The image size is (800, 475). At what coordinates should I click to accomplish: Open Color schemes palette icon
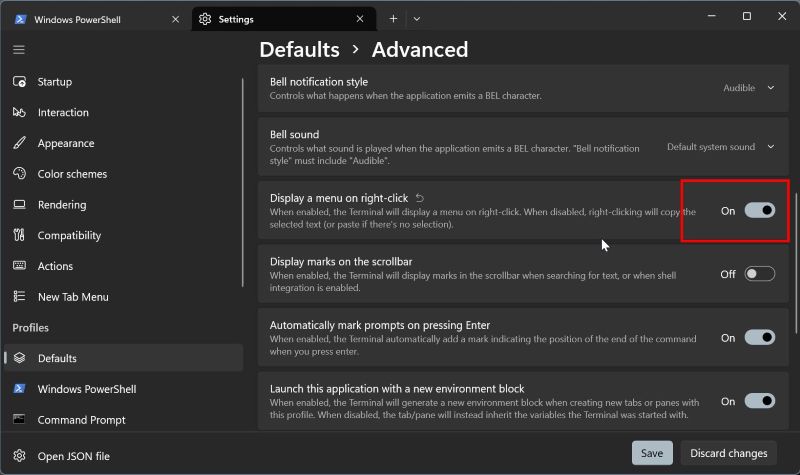(x=19, y=174)
